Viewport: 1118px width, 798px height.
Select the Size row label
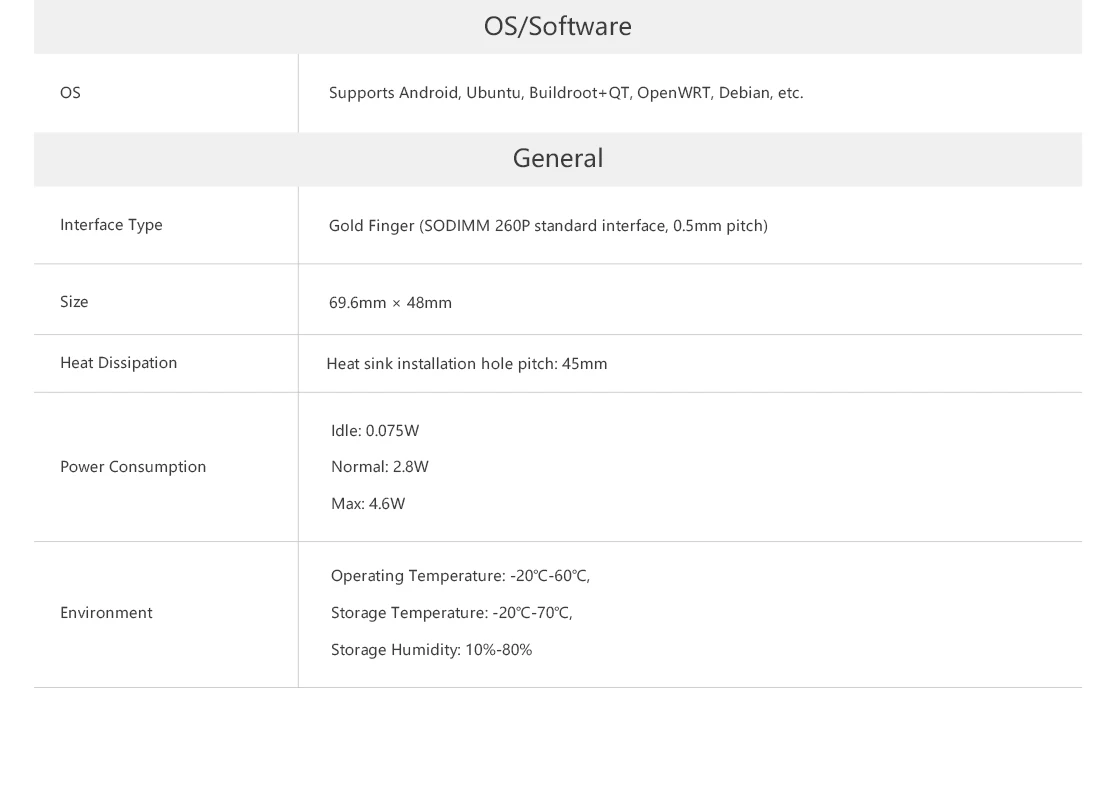coord(74,302)
